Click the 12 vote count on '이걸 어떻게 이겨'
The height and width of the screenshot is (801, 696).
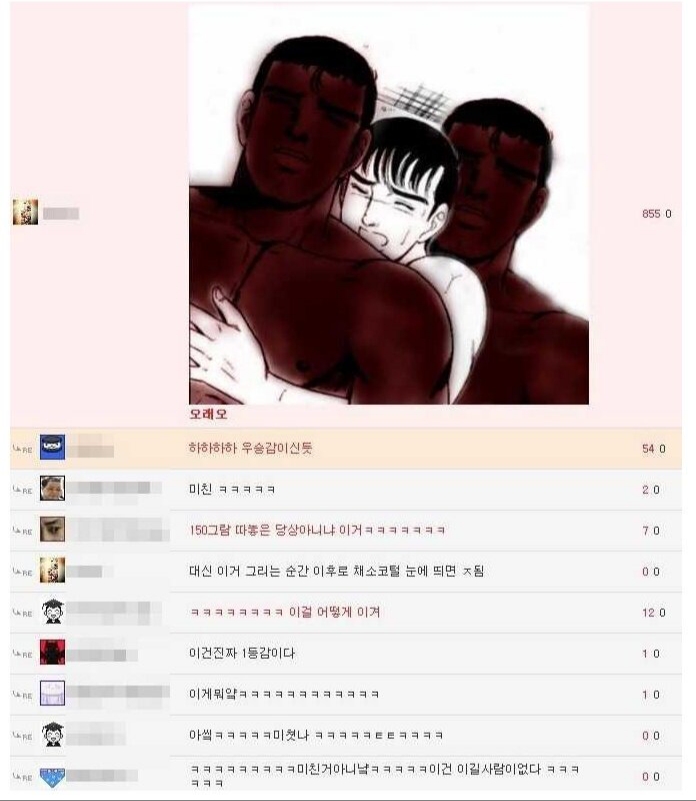coord(648,612)
